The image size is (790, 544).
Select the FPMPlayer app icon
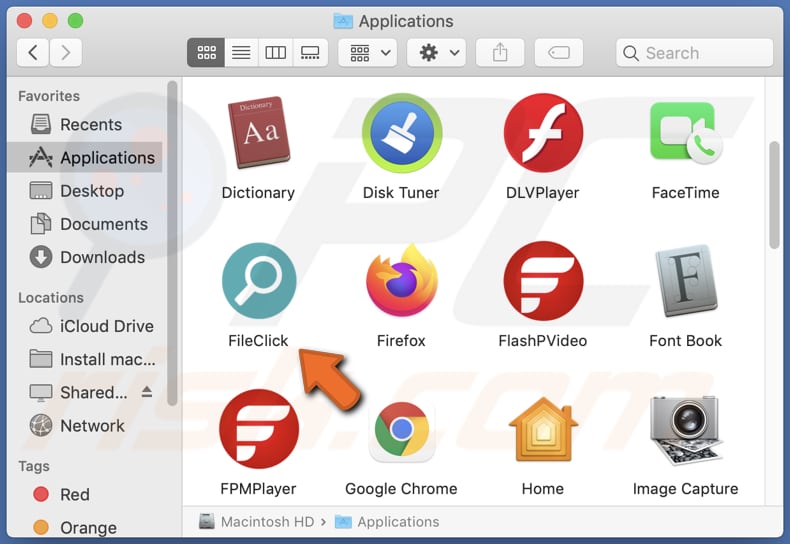pyautogui.click(x=259, y=429)
